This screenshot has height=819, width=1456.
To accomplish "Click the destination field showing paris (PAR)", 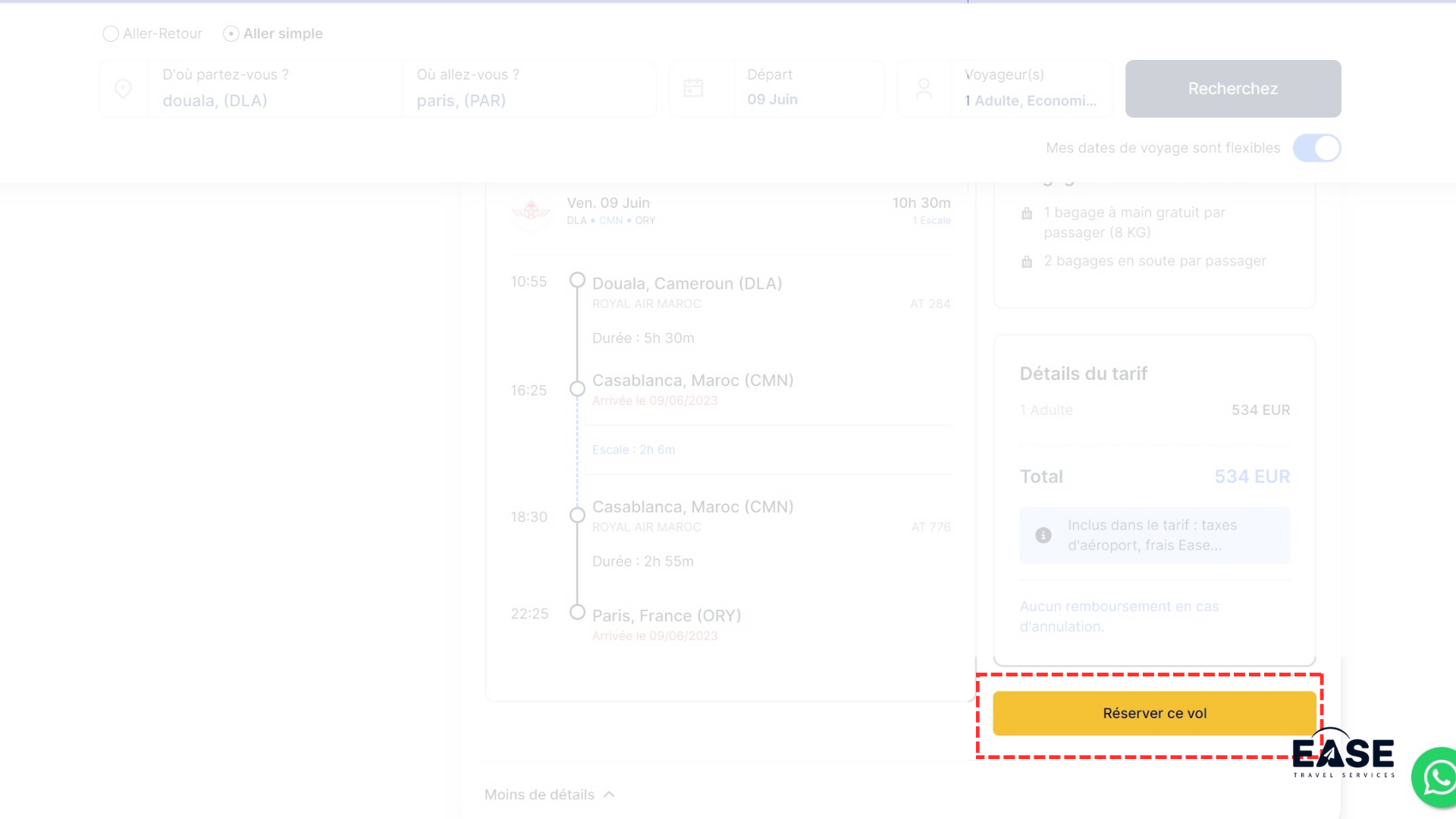I will (528, 89).
